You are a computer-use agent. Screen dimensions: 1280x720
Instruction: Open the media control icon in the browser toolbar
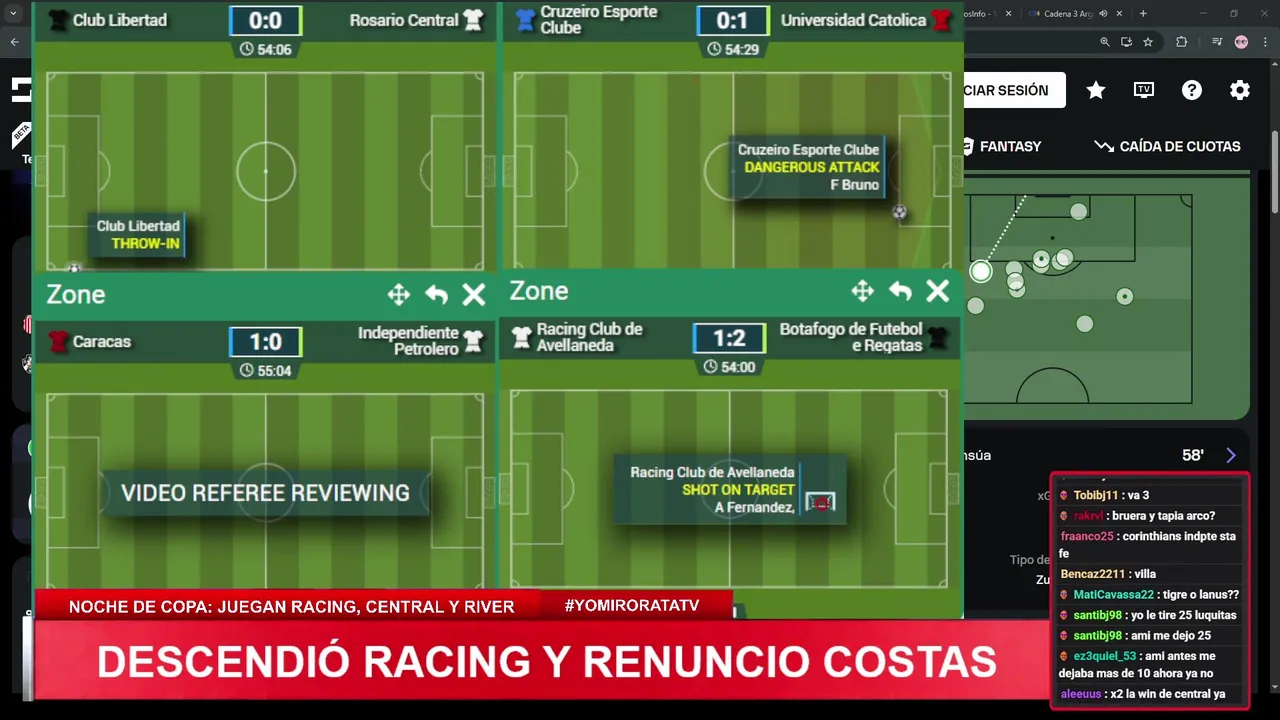(1217, 42)
